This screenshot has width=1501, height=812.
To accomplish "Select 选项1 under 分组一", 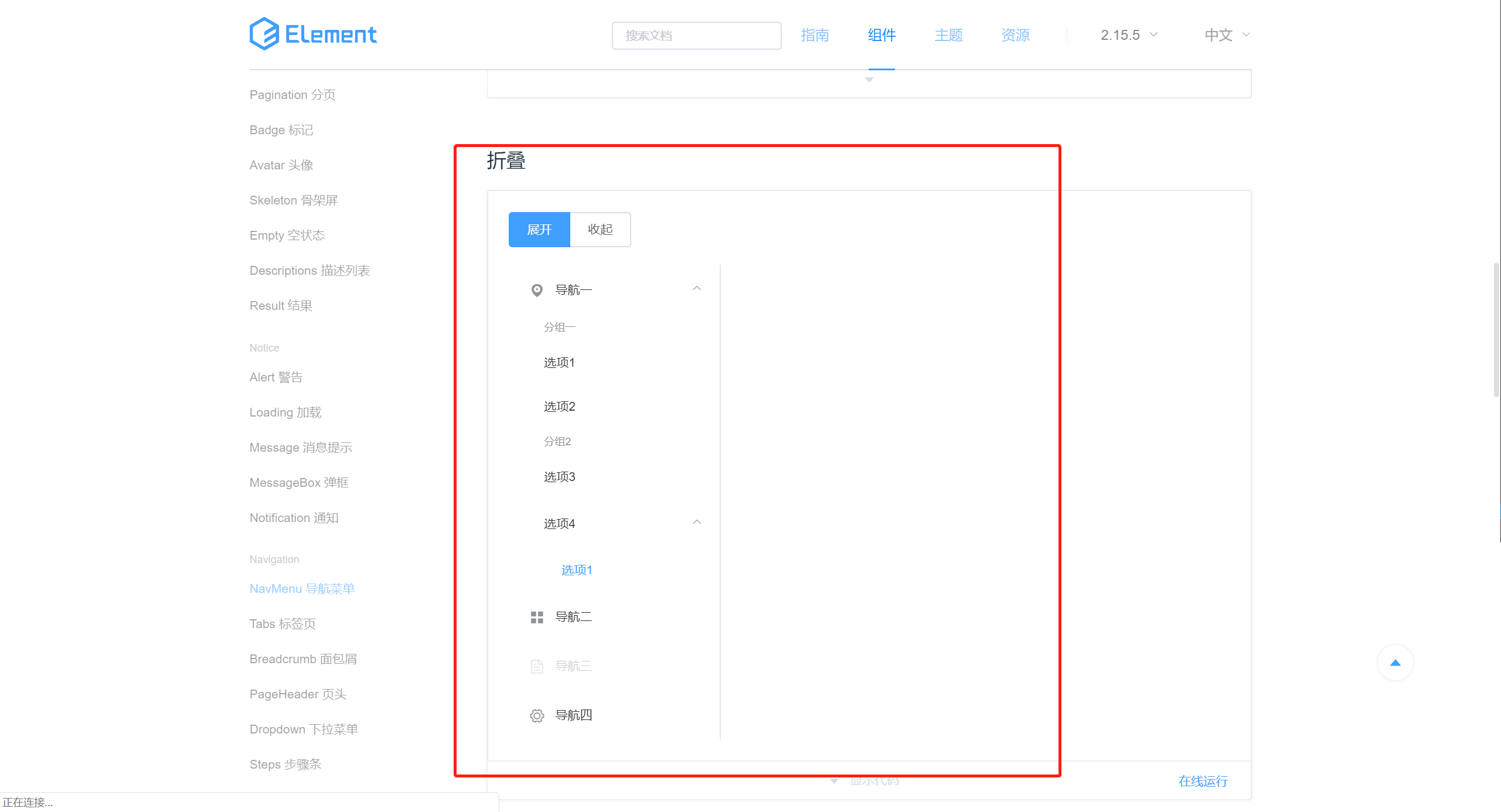I will coord(614,363).
